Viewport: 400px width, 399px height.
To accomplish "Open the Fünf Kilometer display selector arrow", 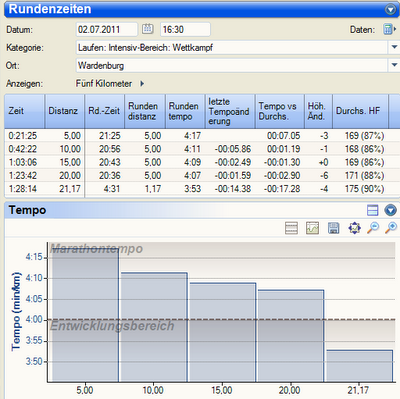I will coord(142,84).
